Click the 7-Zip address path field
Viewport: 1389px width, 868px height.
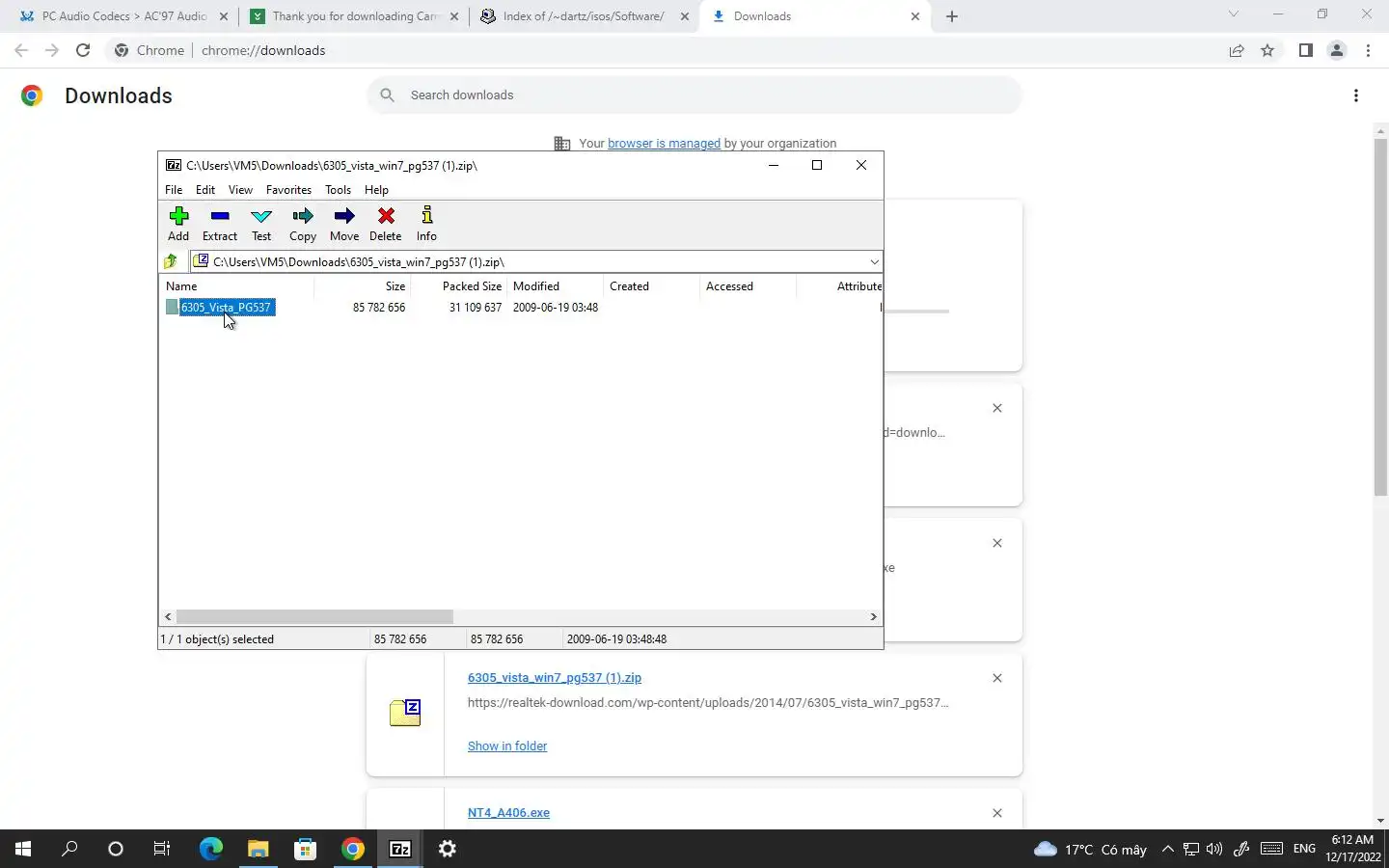tap(536, 261)
